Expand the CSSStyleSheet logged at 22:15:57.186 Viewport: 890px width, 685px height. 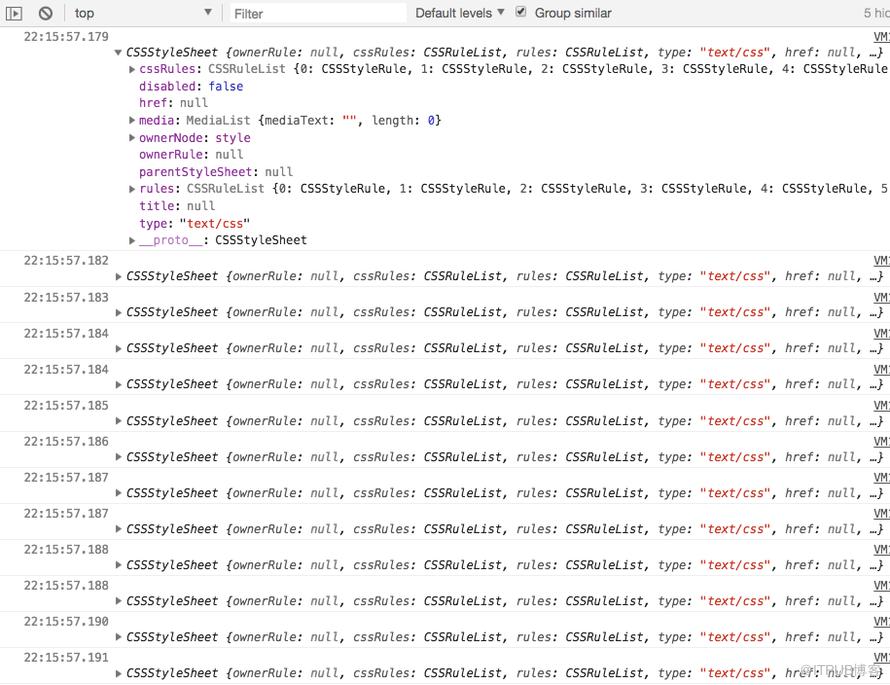coord(118,457)
